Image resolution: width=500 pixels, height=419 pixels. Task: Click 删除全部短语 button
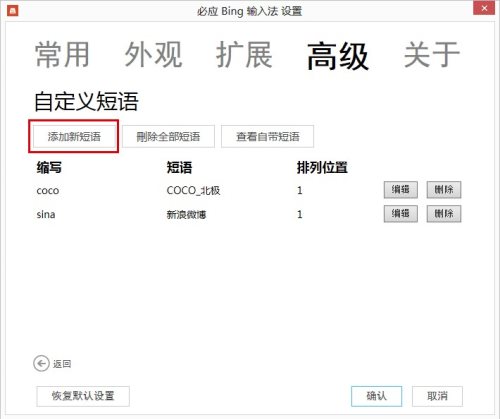(x=168, y=136)
